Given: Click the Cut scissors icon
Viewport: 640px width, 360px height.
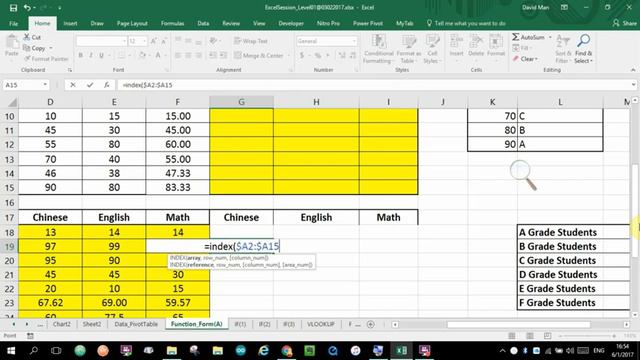Looking at the screenshot, I should pyautogui.click(x=27, y=37).
